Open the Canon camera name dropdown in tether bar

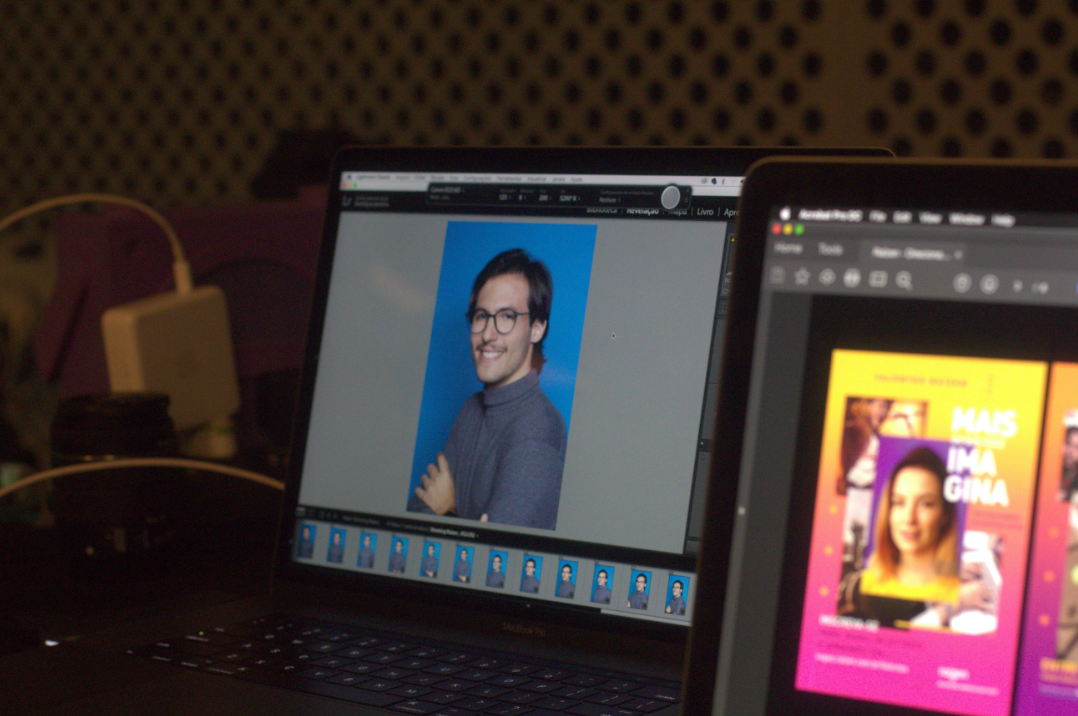coord(446,190)
